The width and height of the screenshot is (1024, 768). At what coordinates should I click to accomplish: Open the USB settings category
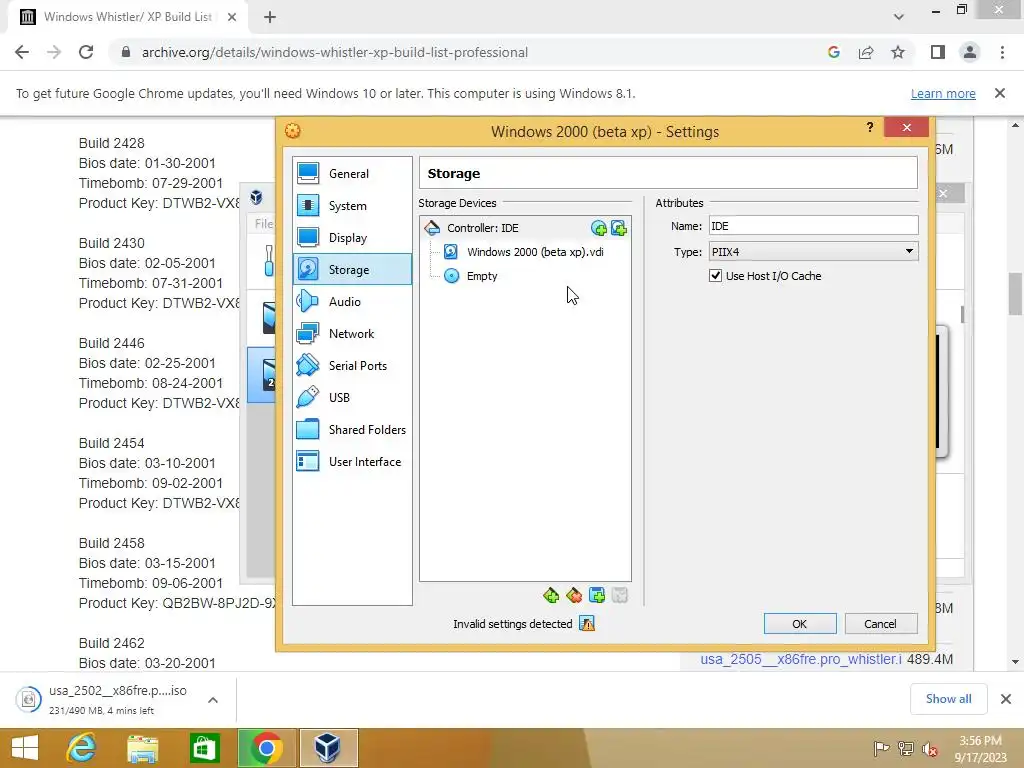352,398
